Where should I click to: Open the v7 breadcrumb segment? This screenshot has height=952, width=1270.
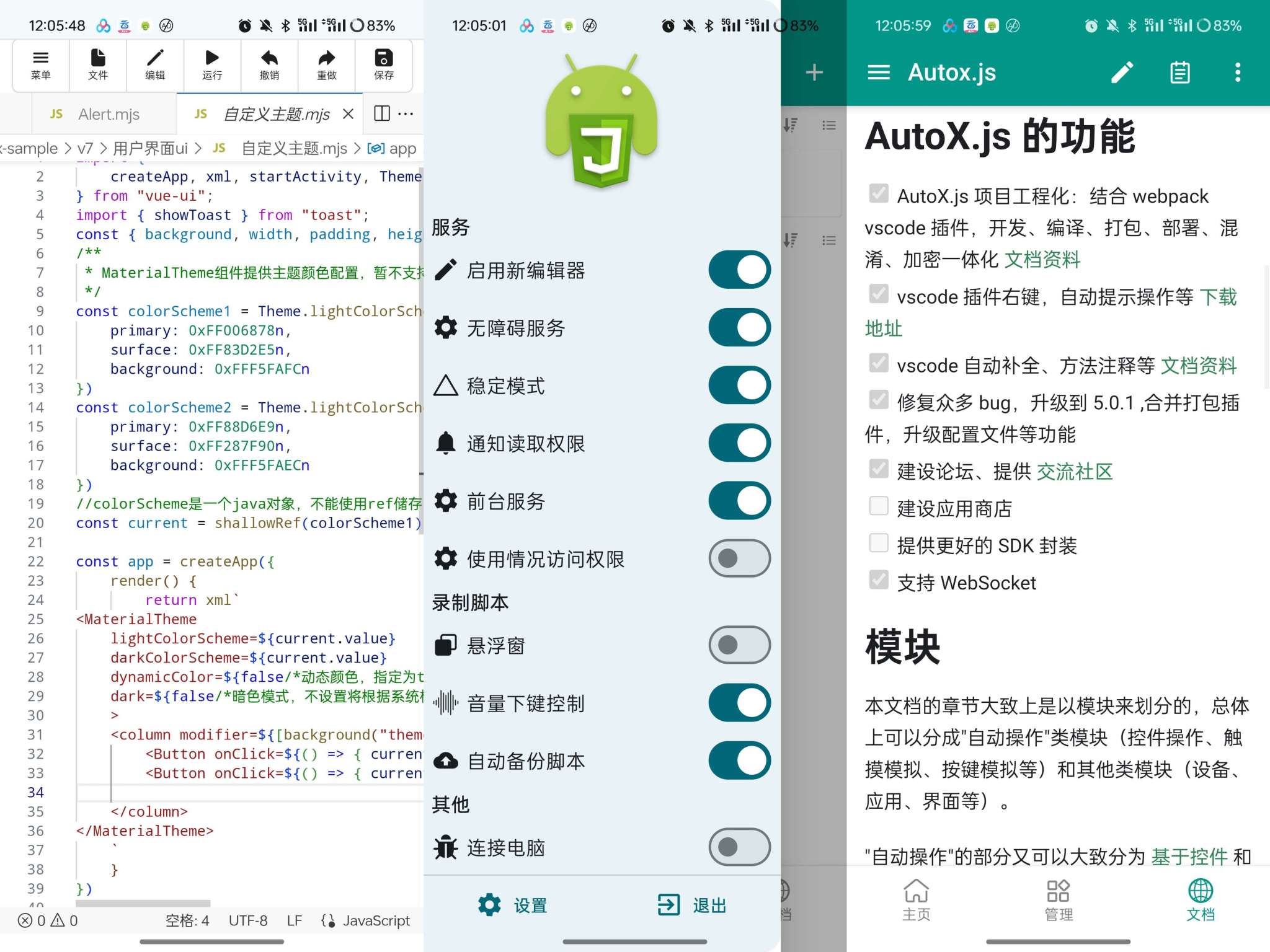point(85,148)
